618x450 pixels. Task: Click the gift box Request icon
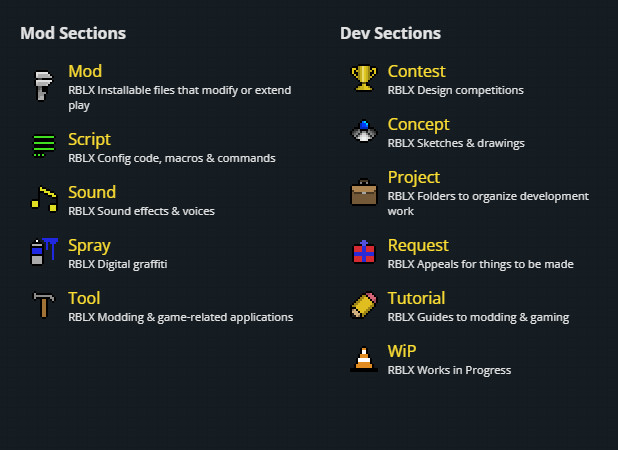pyautogui.click(x=363, y=251)
